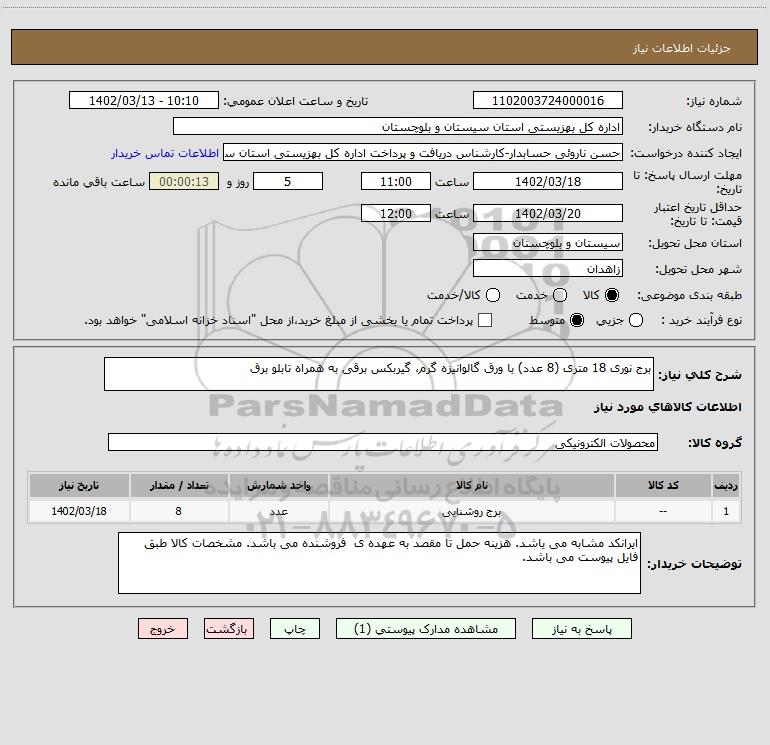This screenshot has width=770, height=745.
Task: Click the row number cell 1
Action: (x=726, y=511)
